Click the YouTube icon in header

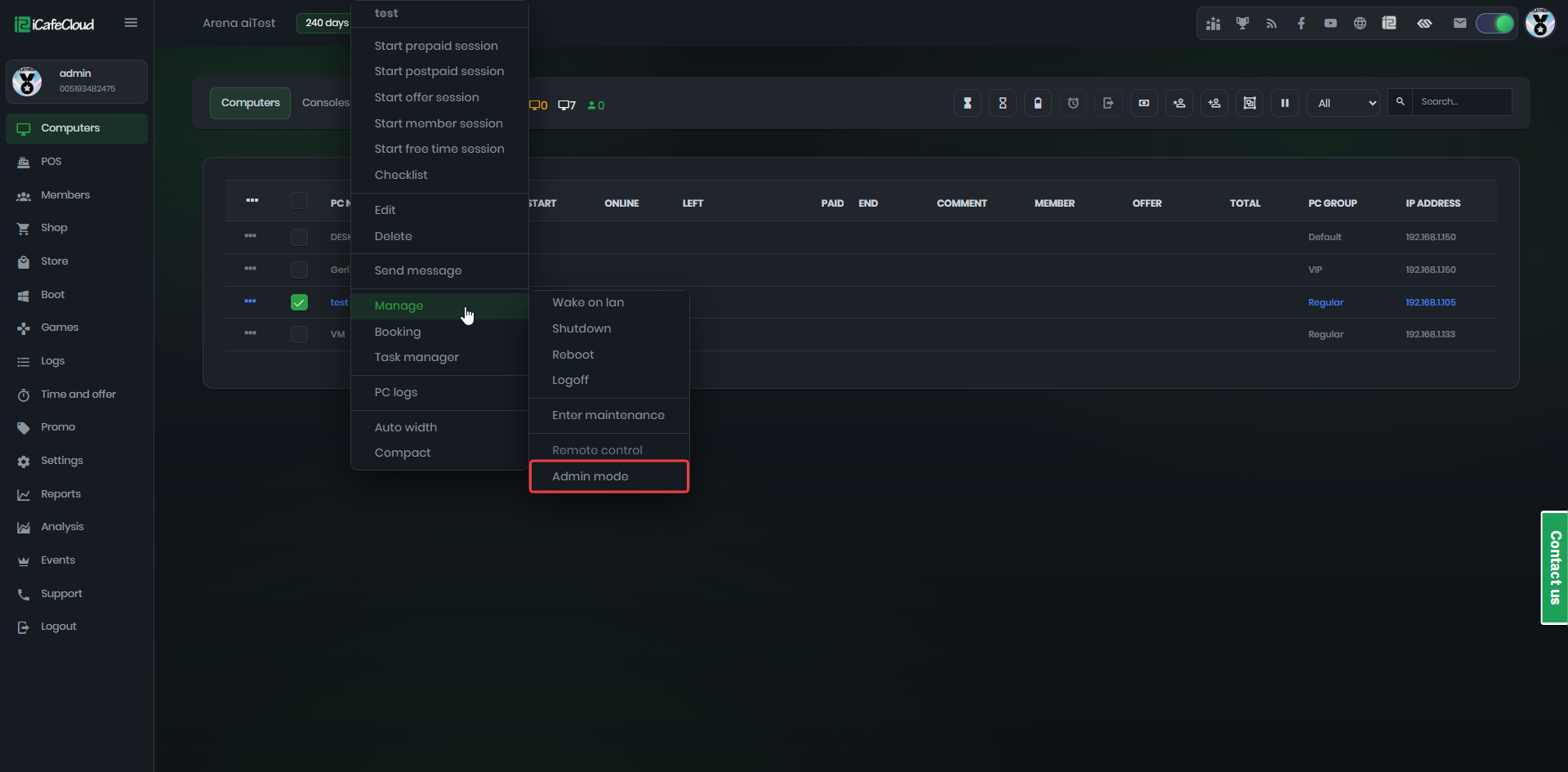(x=1330, y=23)
